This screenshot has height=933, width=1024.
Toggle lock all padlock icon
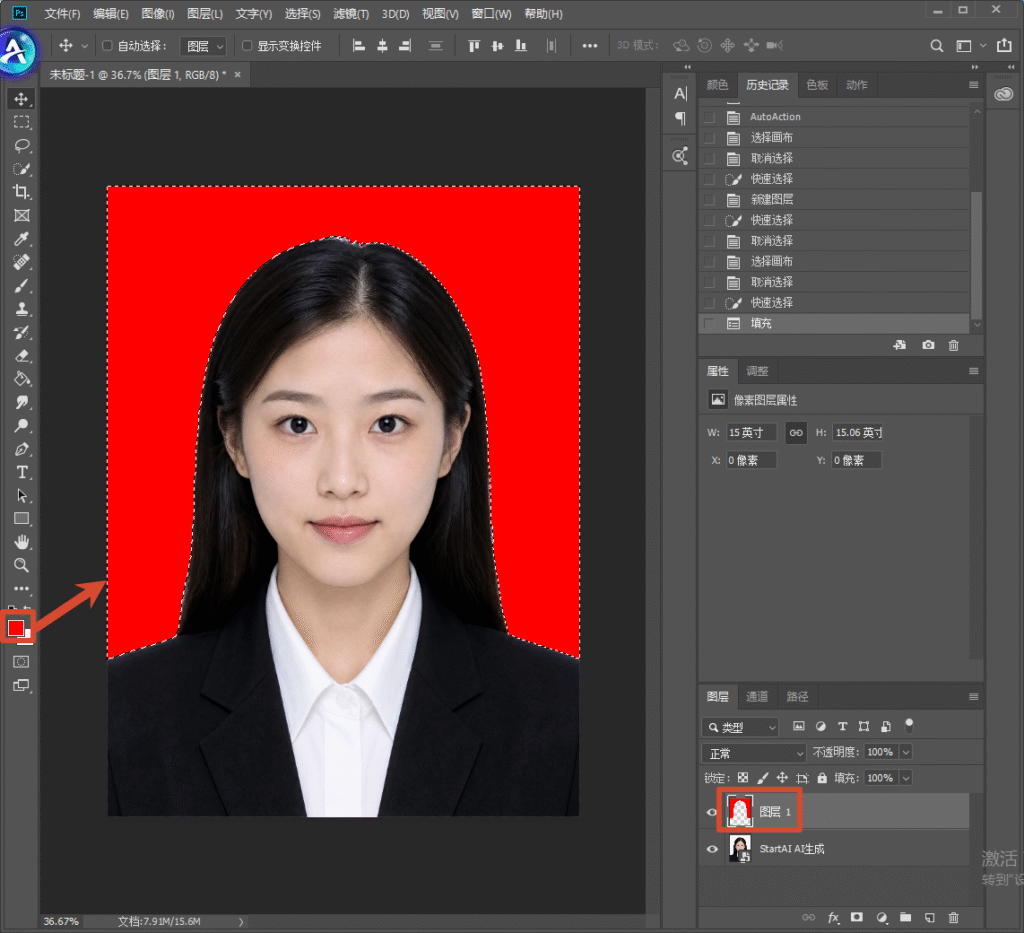coord(822,778)
